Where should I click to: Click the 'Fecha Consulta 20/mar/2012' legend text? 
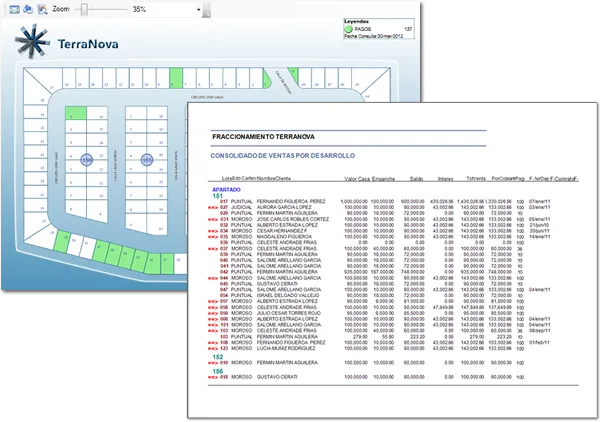[x=373, y=36]
